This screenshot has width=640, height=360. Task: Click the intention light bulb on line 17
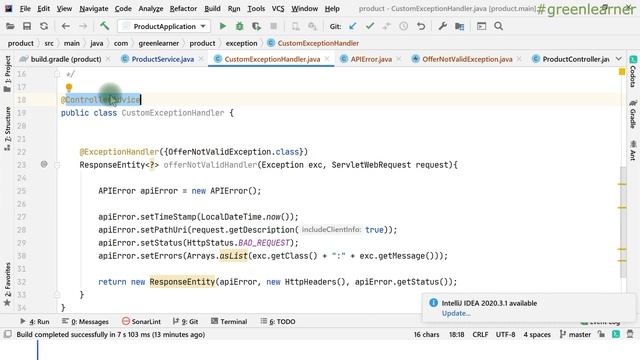[x=69, y=87]
